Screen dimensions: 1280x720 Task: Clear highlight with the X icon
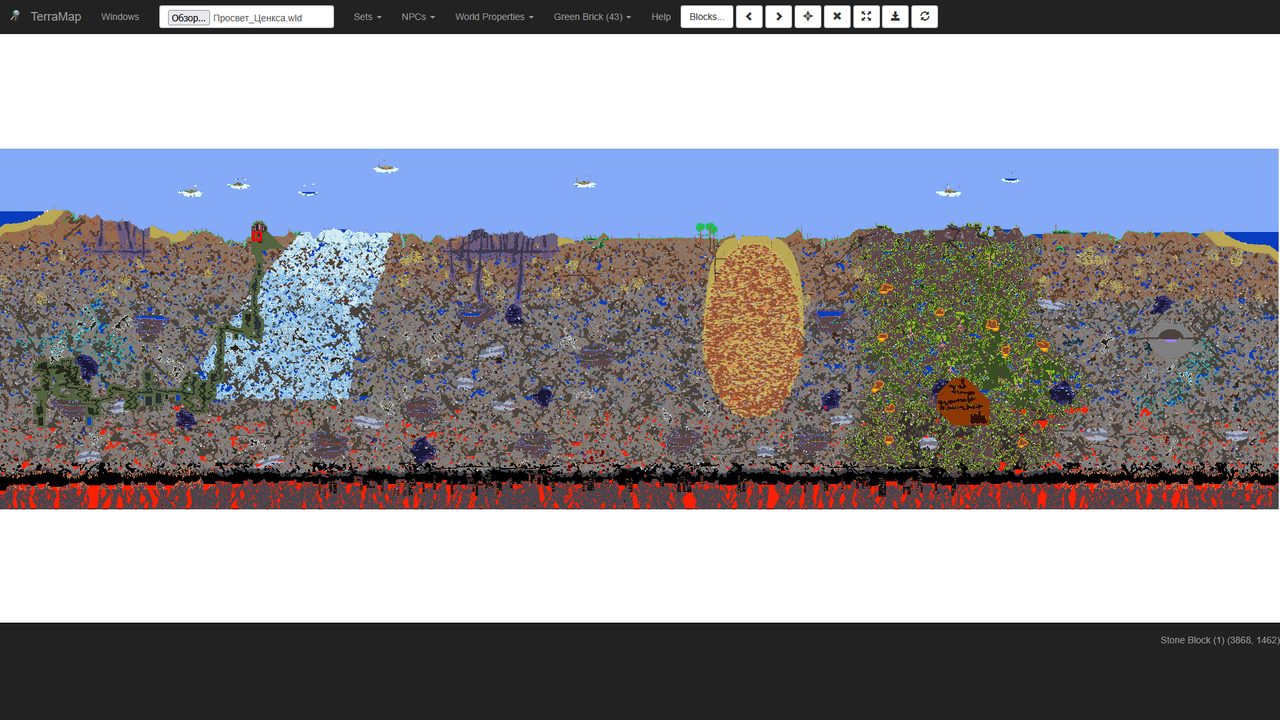click(837, 16)
